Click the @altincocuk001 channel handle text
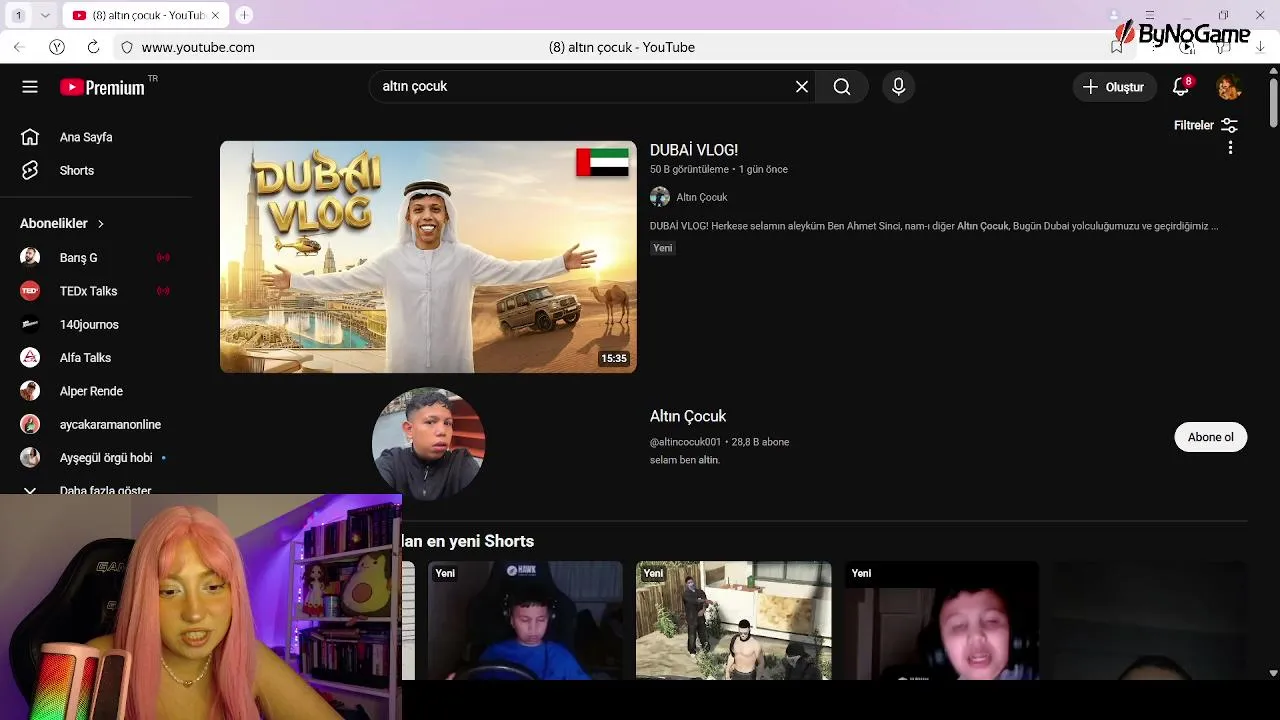 (x=685, y=442)
